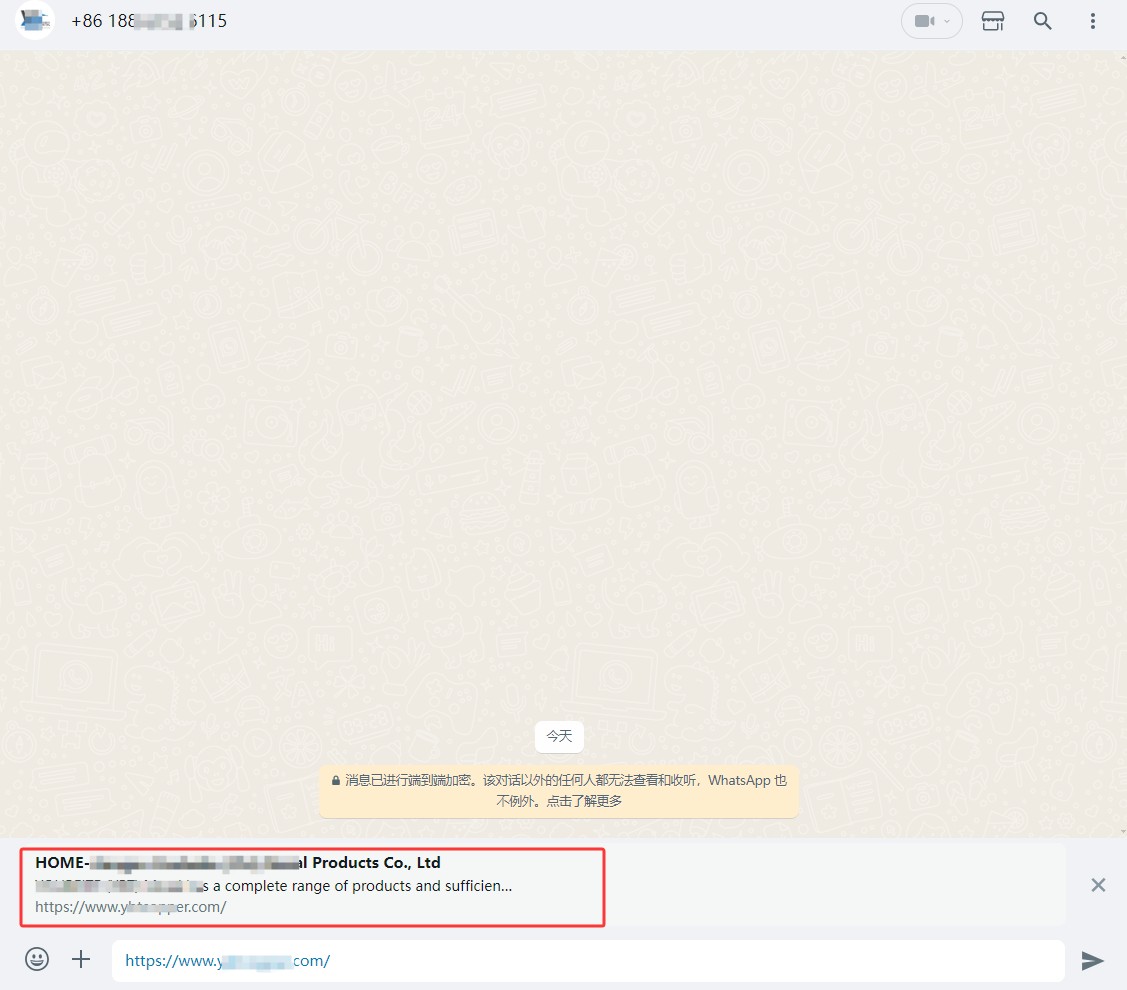Open the business catalog storefront icon
This screenshot has height=990, width=1127.
point(992,21)
